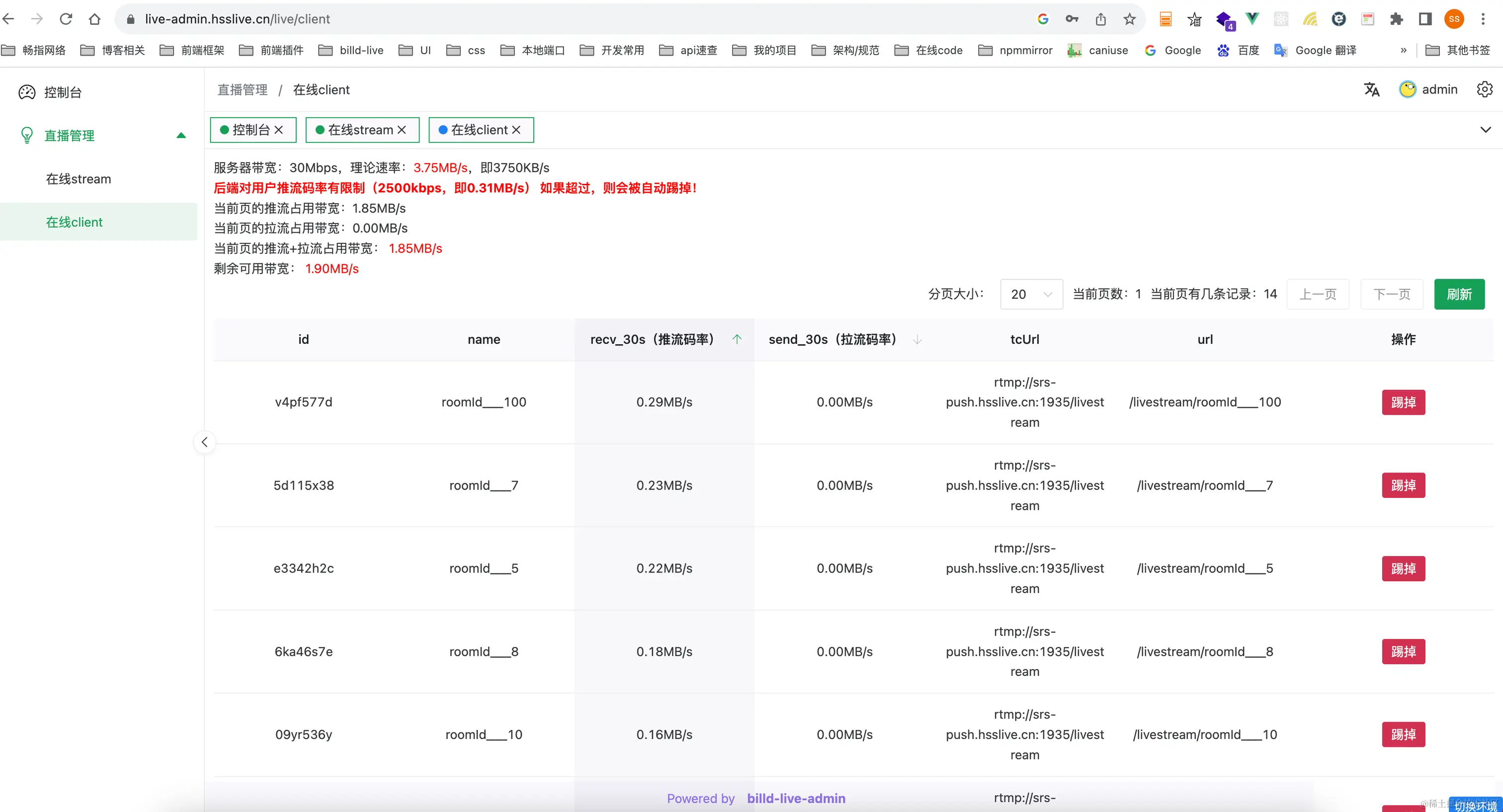This screenshot has width=1503, height=812.
Task: Click the admin username in the header
Action: tap(1439, 89)
